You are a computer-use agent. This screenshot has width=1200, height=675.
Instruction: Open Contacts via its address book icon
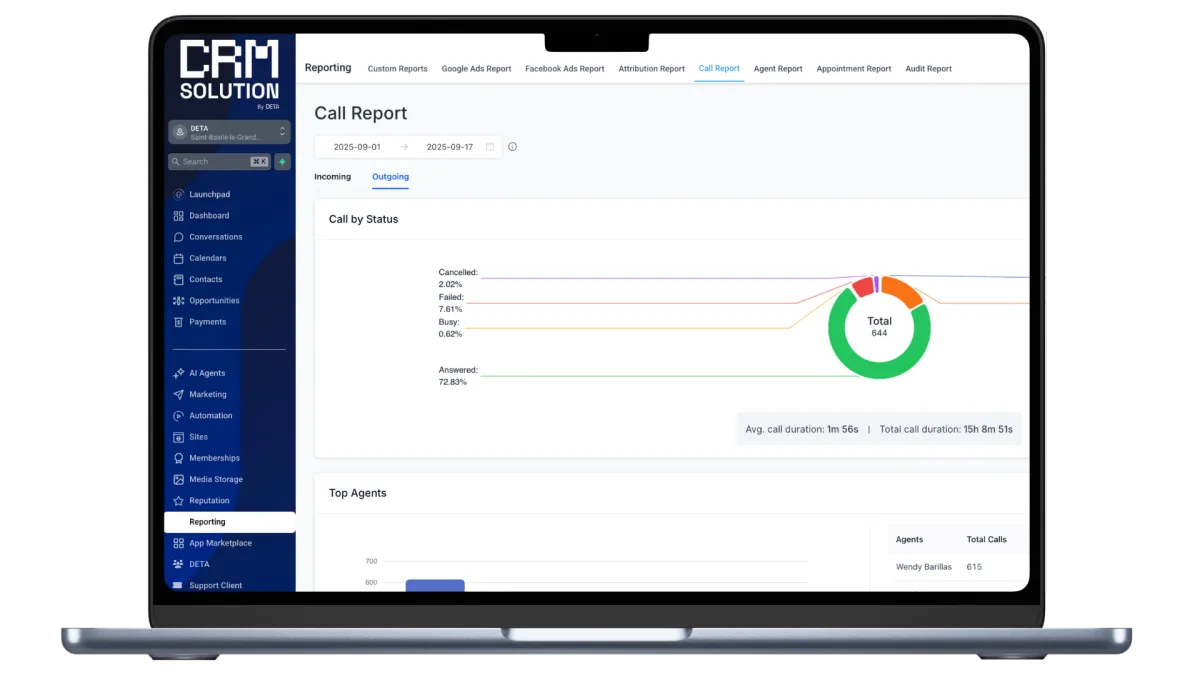(x=178, y=279)
